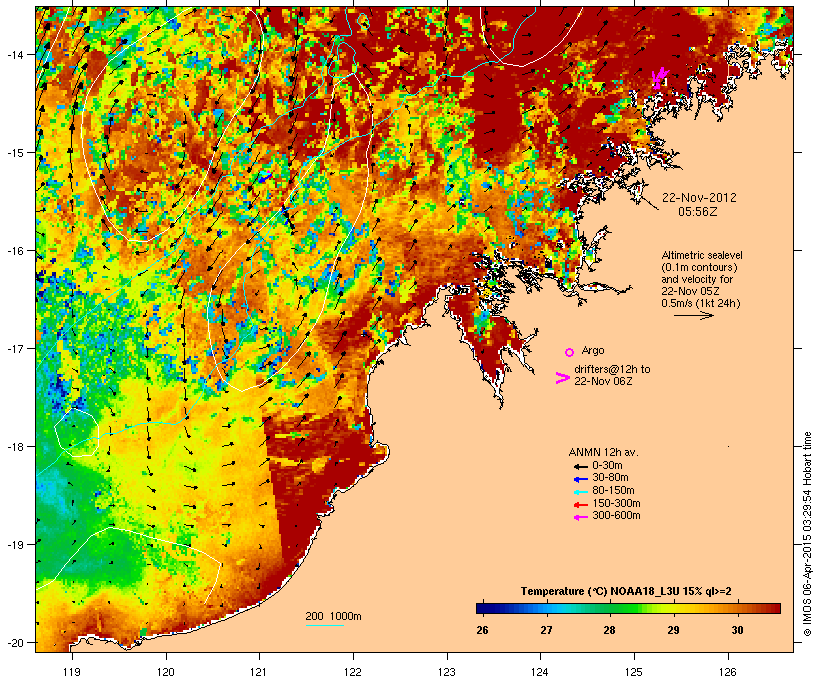Image resolution: width=820 pixels, height=680 pixels.
Task: Click the 119 longitude axis label
Action: (72, 672)
